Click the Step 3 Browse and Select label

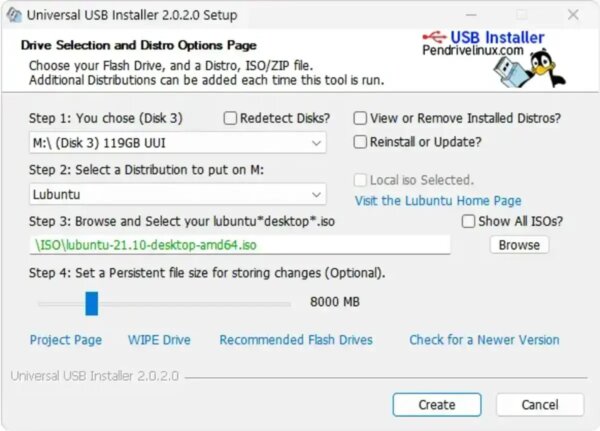tap(182, 221)
